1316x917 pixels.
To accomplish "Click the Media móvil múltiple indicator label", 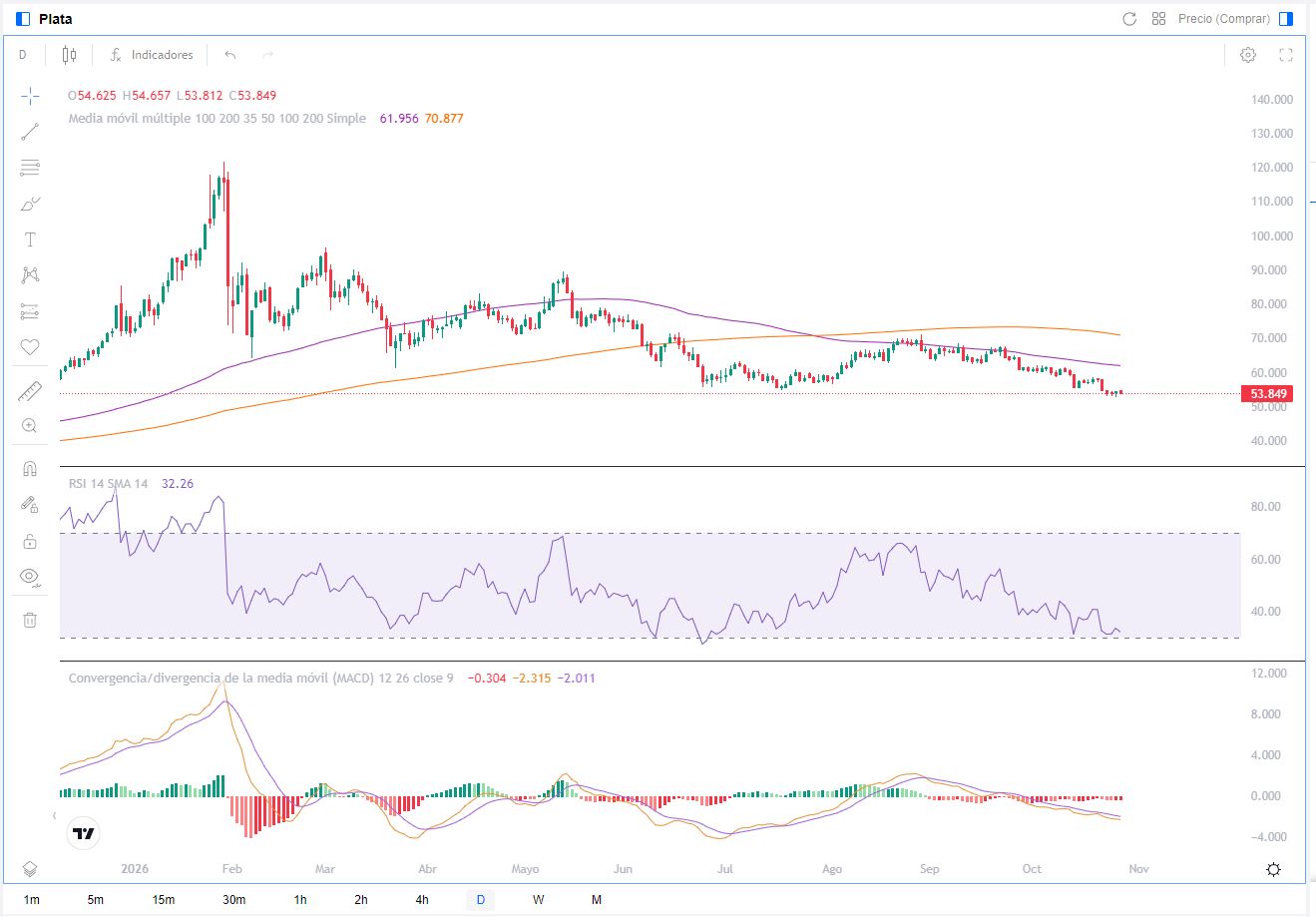I will coord(217,118).
